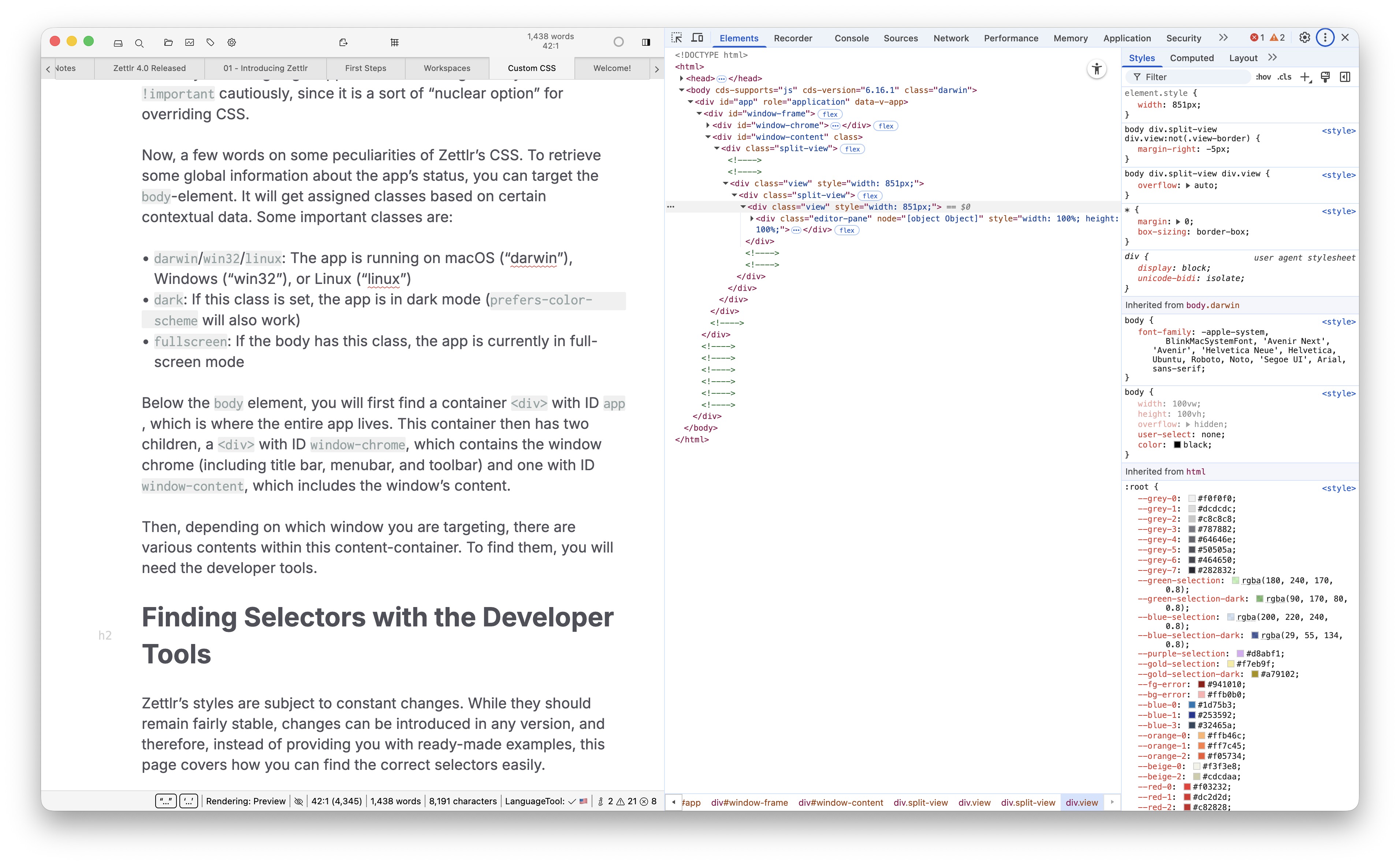Select the Welcome! document tab
The image size is (1400, 865).
pos(611,68)
